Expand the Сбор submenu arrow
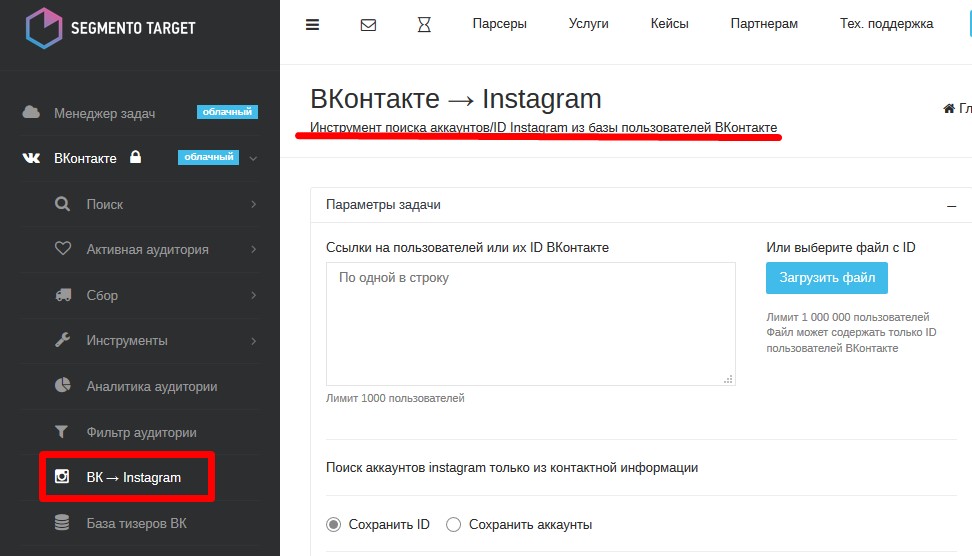The height and width of the screenshot is (556, 972). click(x=253, y=295)
